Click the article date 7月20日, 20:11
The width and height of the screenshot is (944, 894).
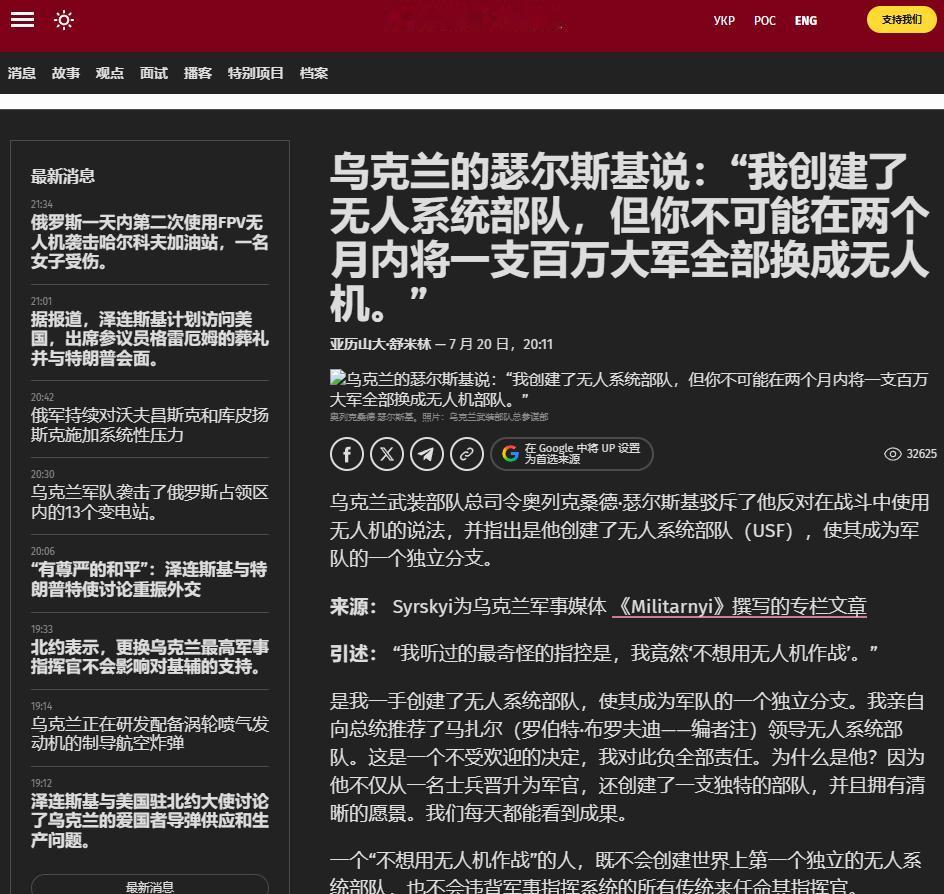pyautogui.click(x=501, y=344)
